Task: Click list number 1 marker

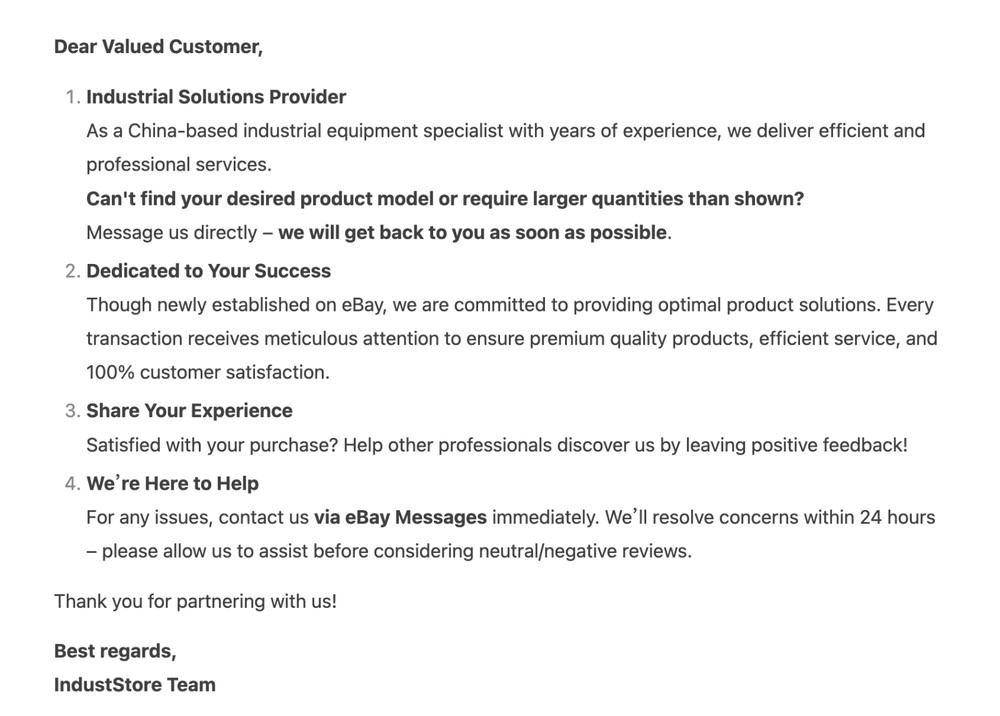Action: pos(71,97)
